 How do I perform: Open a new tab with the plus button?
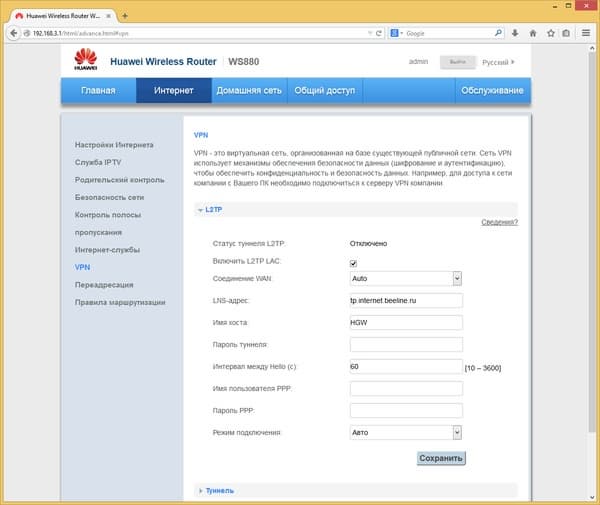coord(125,16)
